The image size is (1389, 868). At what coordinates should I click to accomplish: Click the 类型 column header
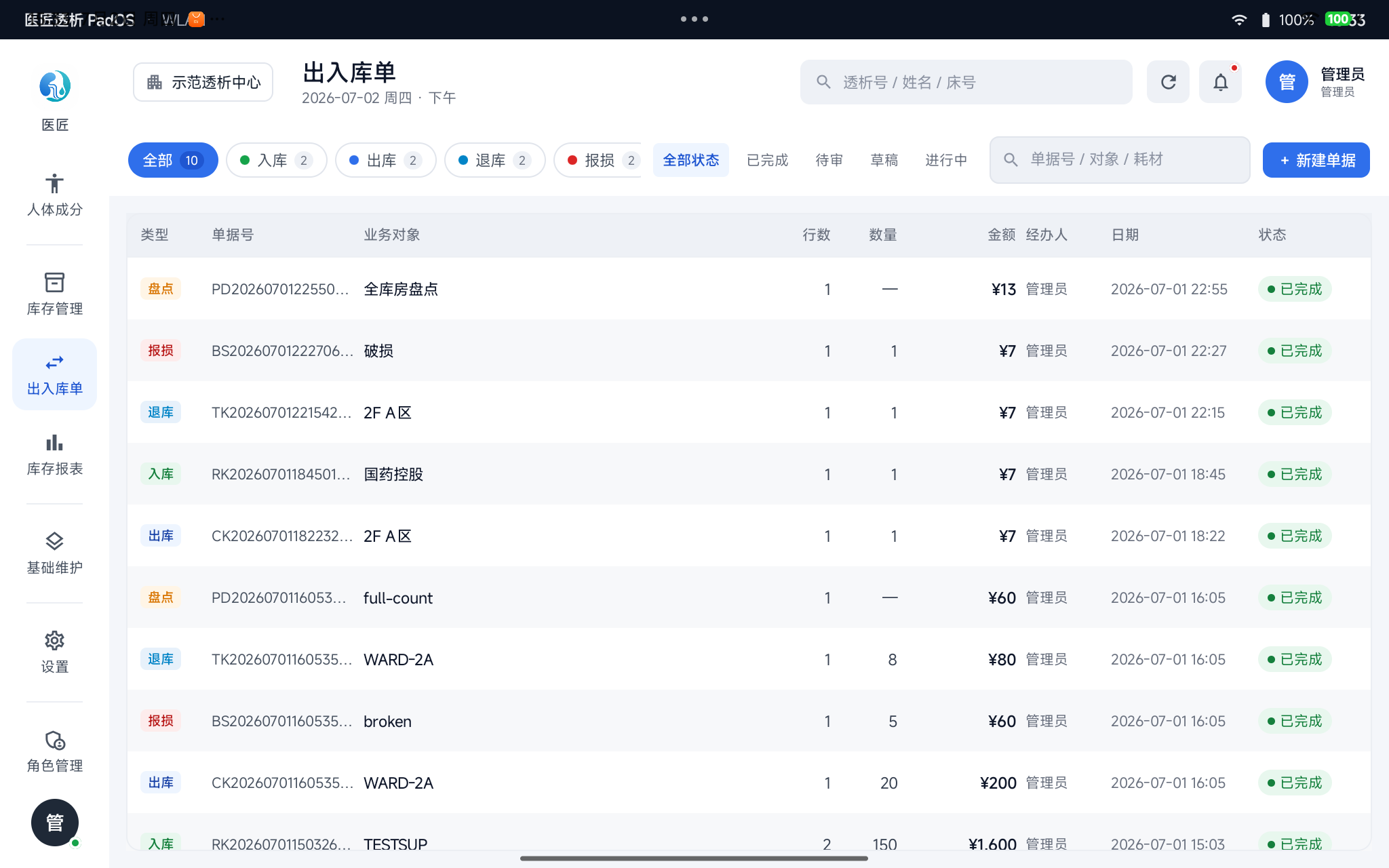click(154, 235)
